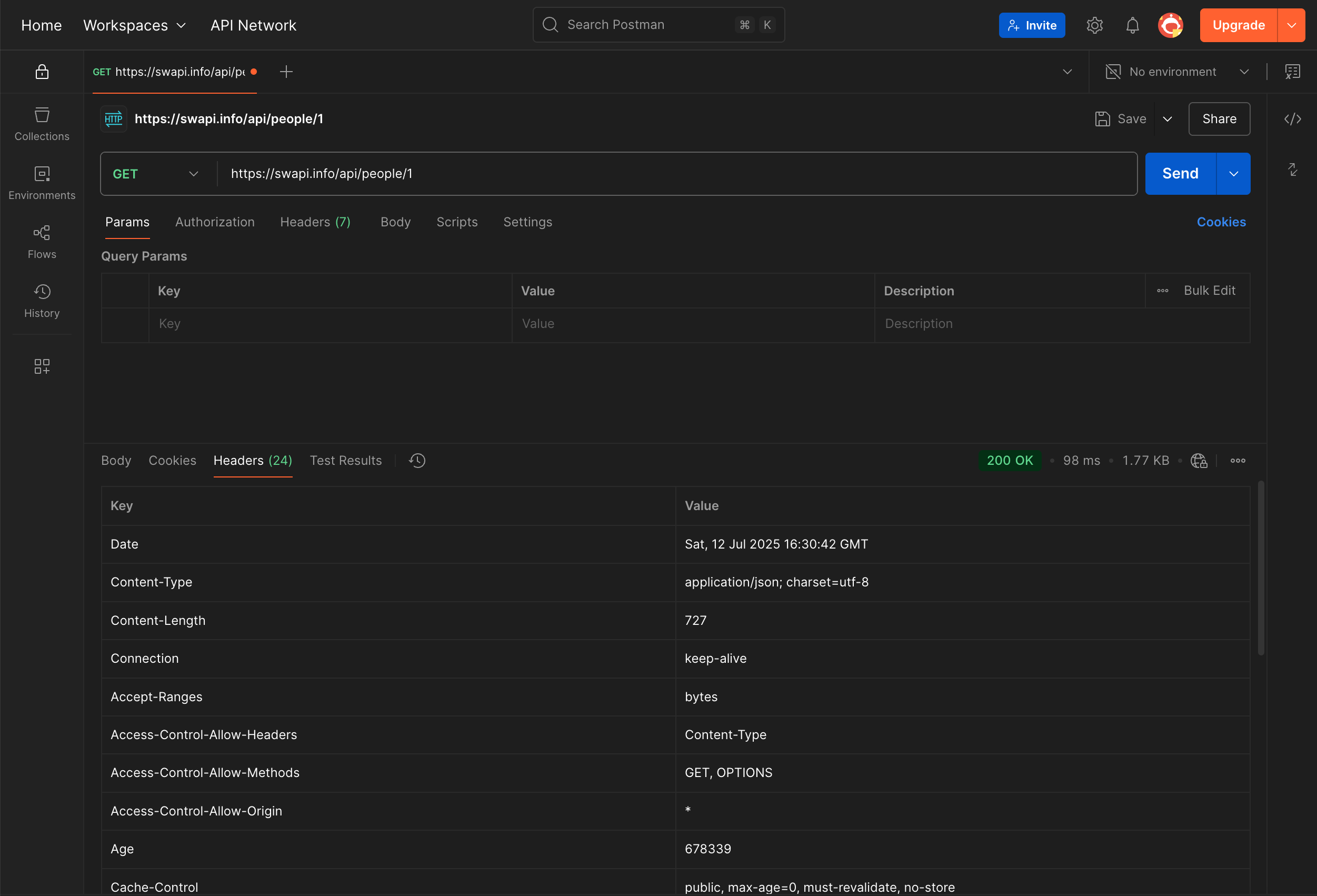This screenshot has height=896, width=1317.
Task: Click the query param Value field
Action: [693, 324]
